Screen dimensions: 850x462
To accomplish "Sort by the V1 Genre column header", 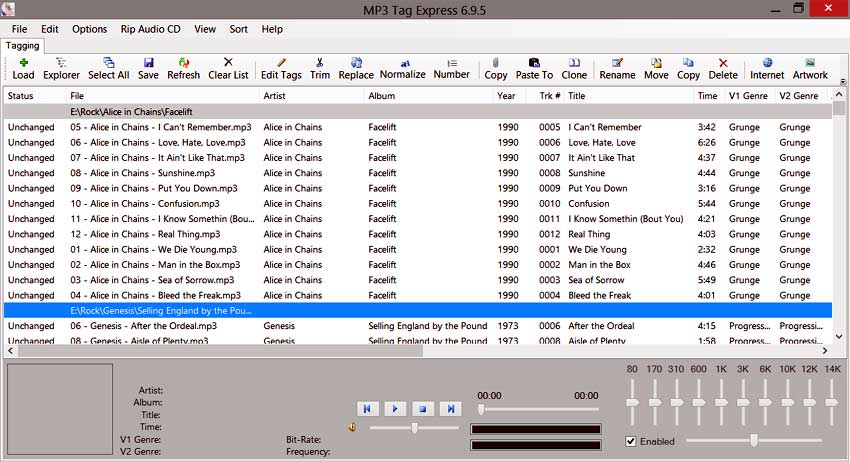I will click(x=748, y=96).
